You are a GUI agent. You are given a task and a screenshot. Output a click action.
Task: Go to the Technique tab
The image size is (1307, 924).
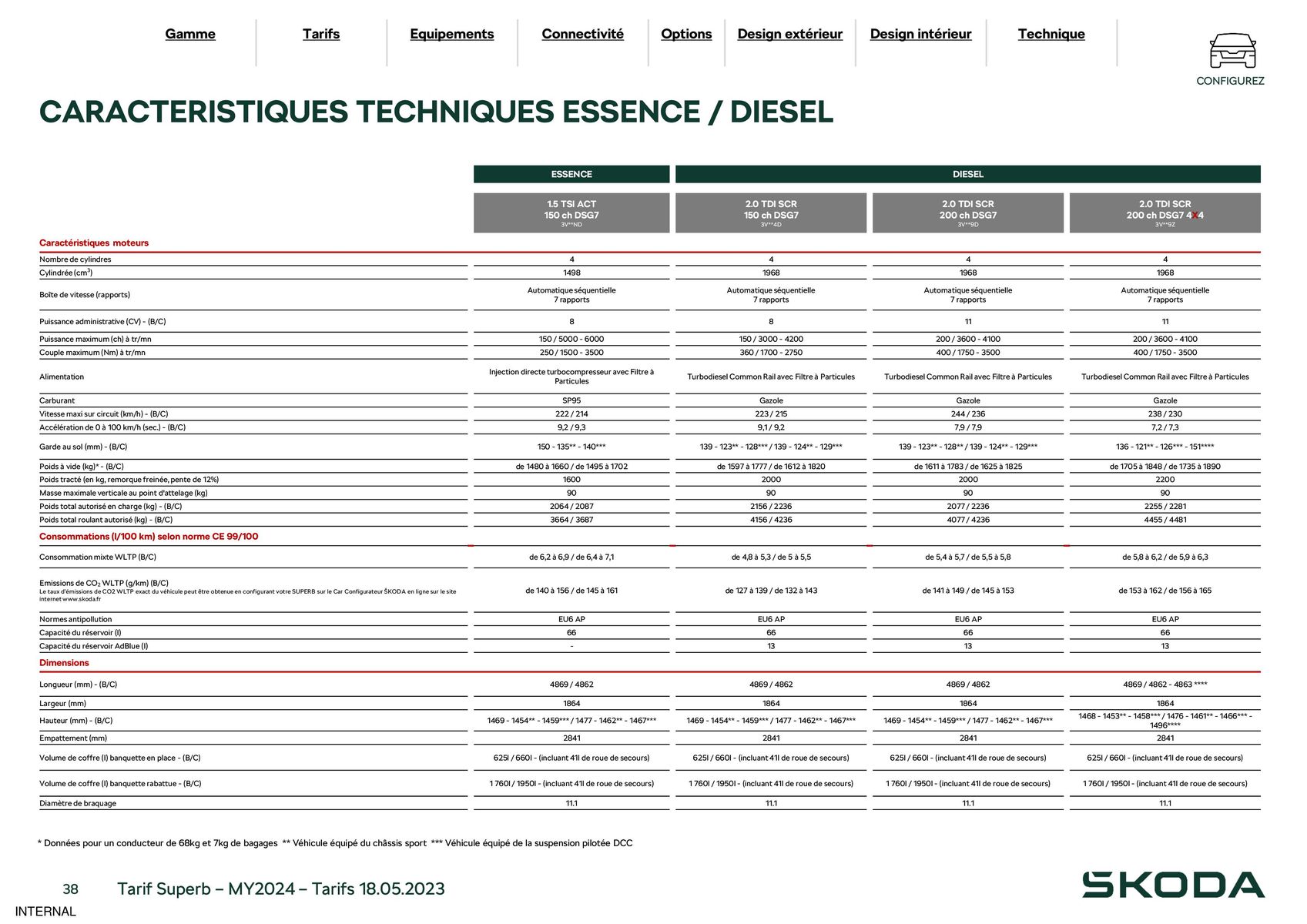[1051, 34]
